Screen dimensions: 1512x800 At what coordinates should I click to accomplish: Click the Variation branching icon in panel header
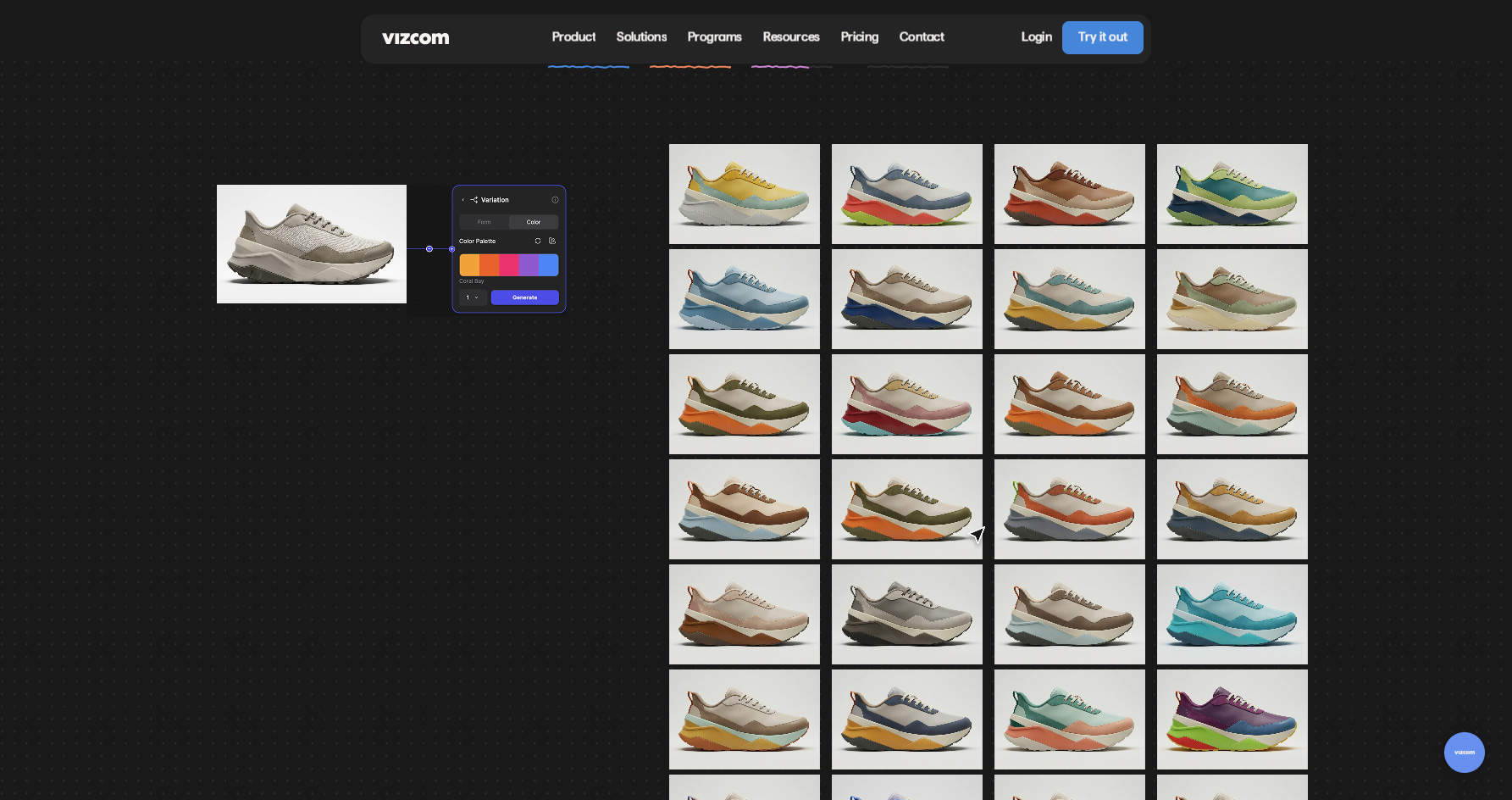(x=474, y=200)
